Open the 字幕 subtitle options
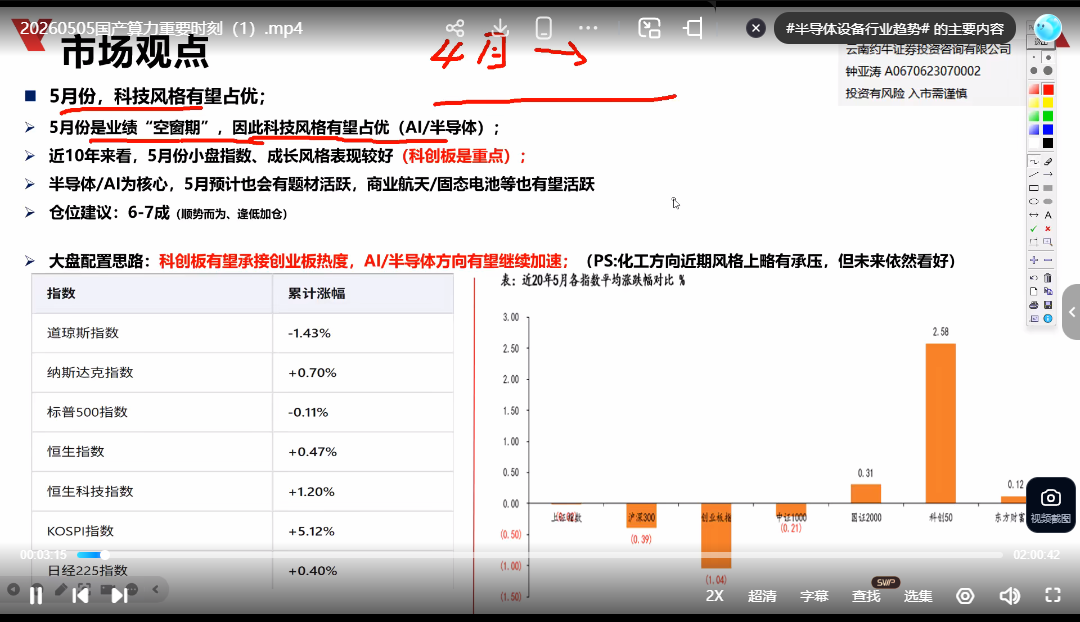Image resolution: width=1080 pixels, height=622 pixels. pyautogui.click(x=813, y=596)
